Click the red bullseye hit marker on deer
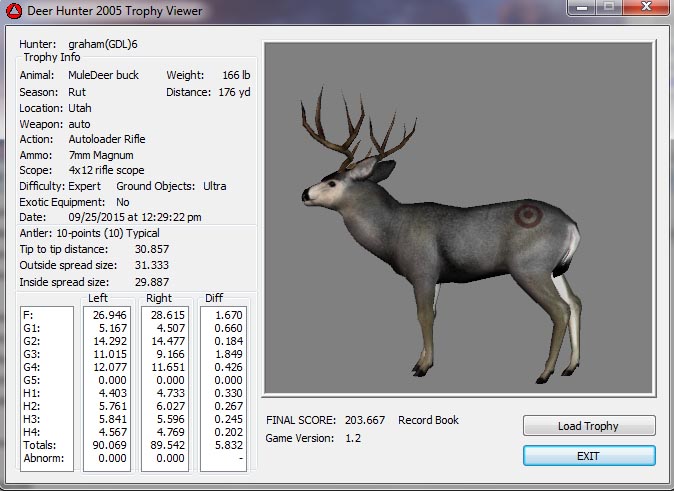This screenshot has width=674, height=491. click(x=525, y=214)
